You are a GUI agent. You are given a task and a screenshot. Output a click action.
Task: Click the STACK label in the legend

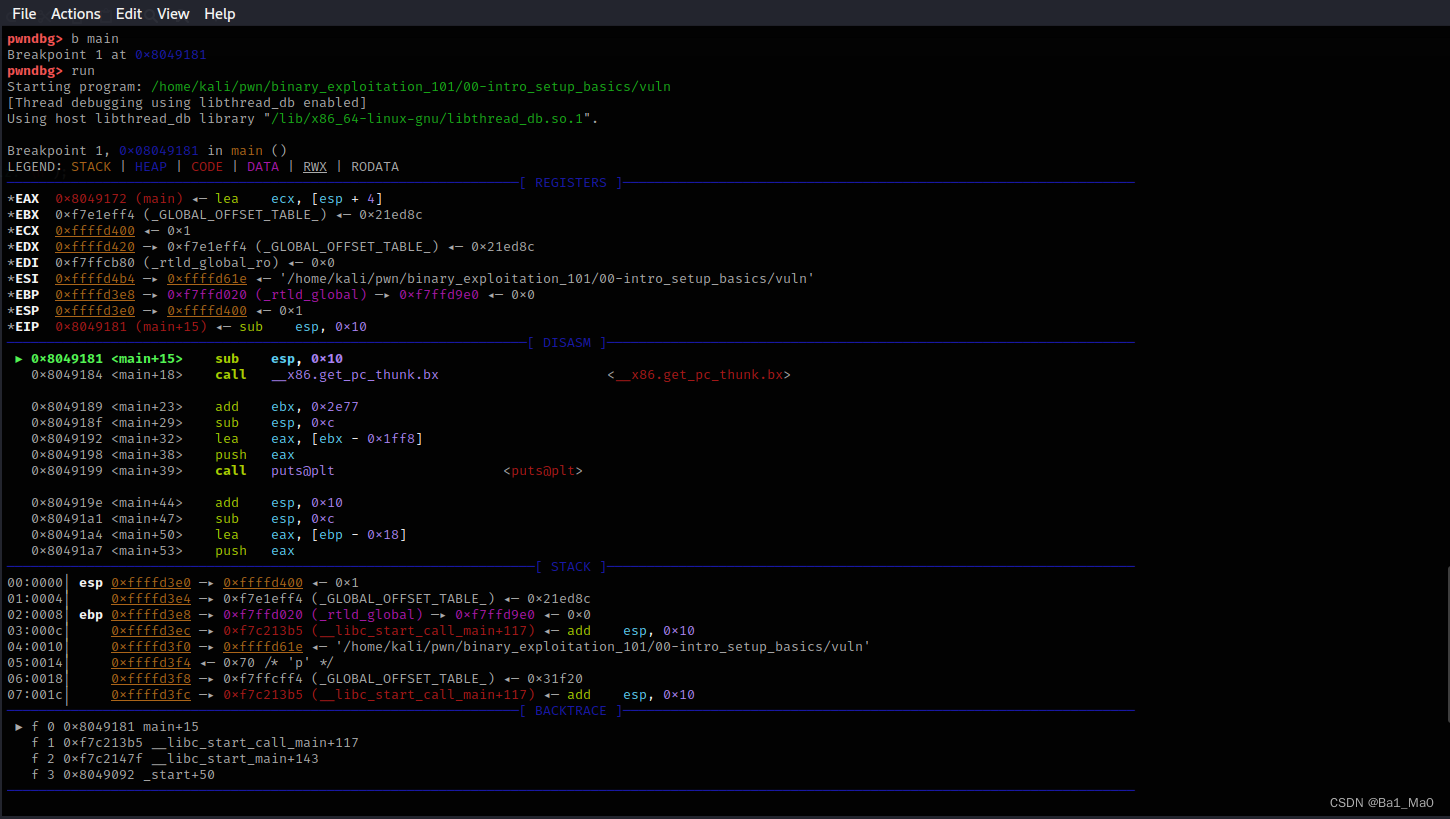click(x=91, y=167)
